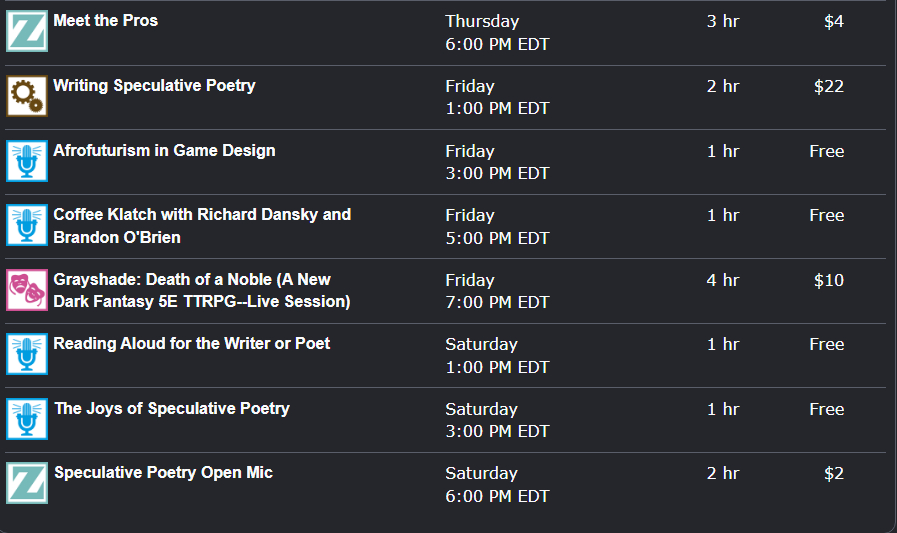Screen dimensions: 897x533
Task: View the Afrofuturism in Game Design event
Action: 164,151
